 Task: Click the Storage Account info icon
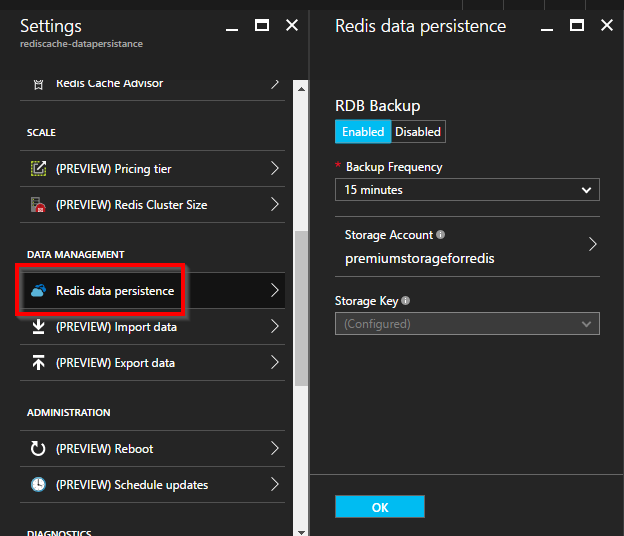pyautogui.click(x=439, y=235)
